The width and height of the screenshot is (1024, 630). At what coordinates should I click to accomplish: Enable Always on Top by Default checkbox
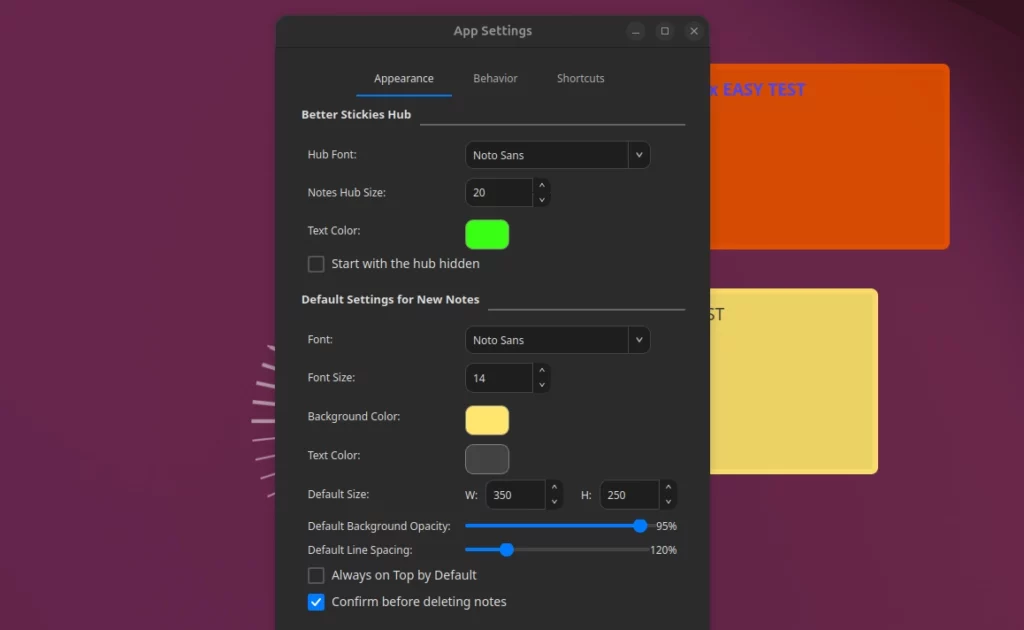click(316, 575)
